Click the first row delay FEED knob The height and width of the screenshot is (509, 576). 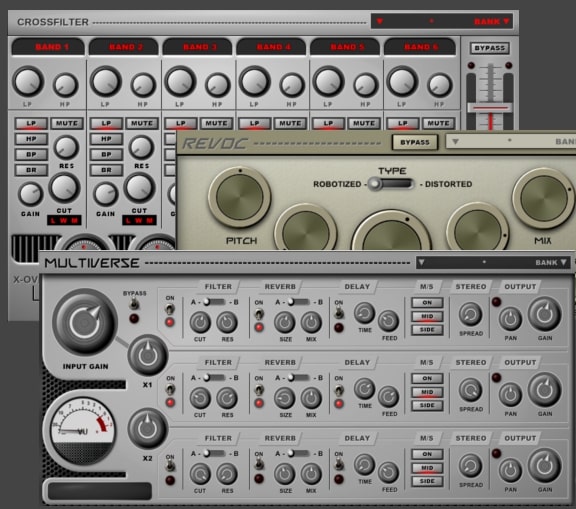tap(389, 321)
